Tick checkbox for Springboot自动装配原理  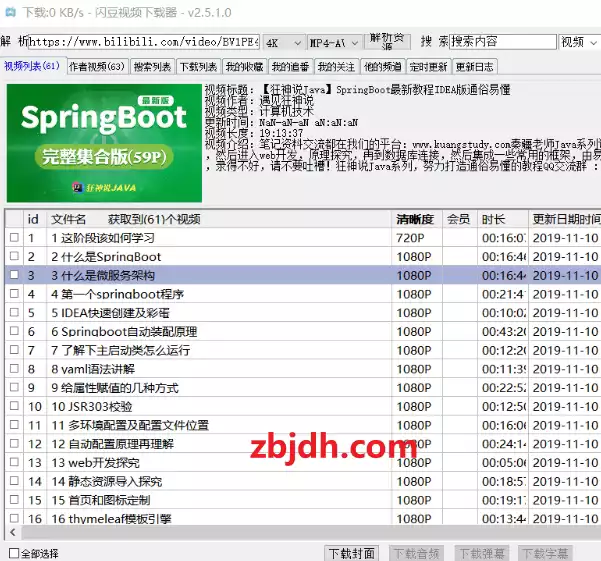14,331
